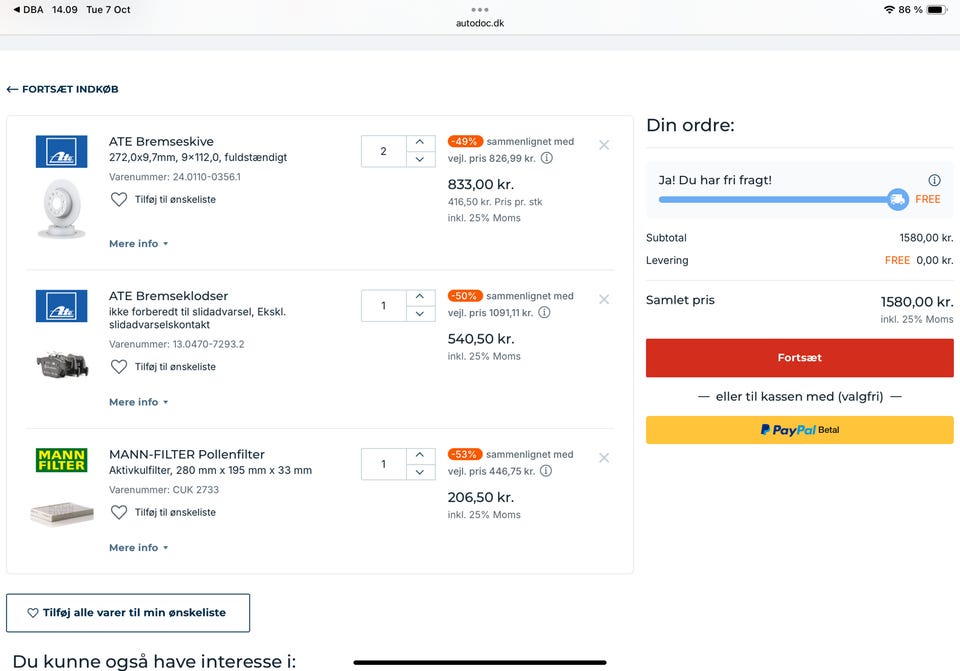Click the -50% discount badge
Image resolution: width=960 pixels, height=671 pixels.
[x=465, y=296]
